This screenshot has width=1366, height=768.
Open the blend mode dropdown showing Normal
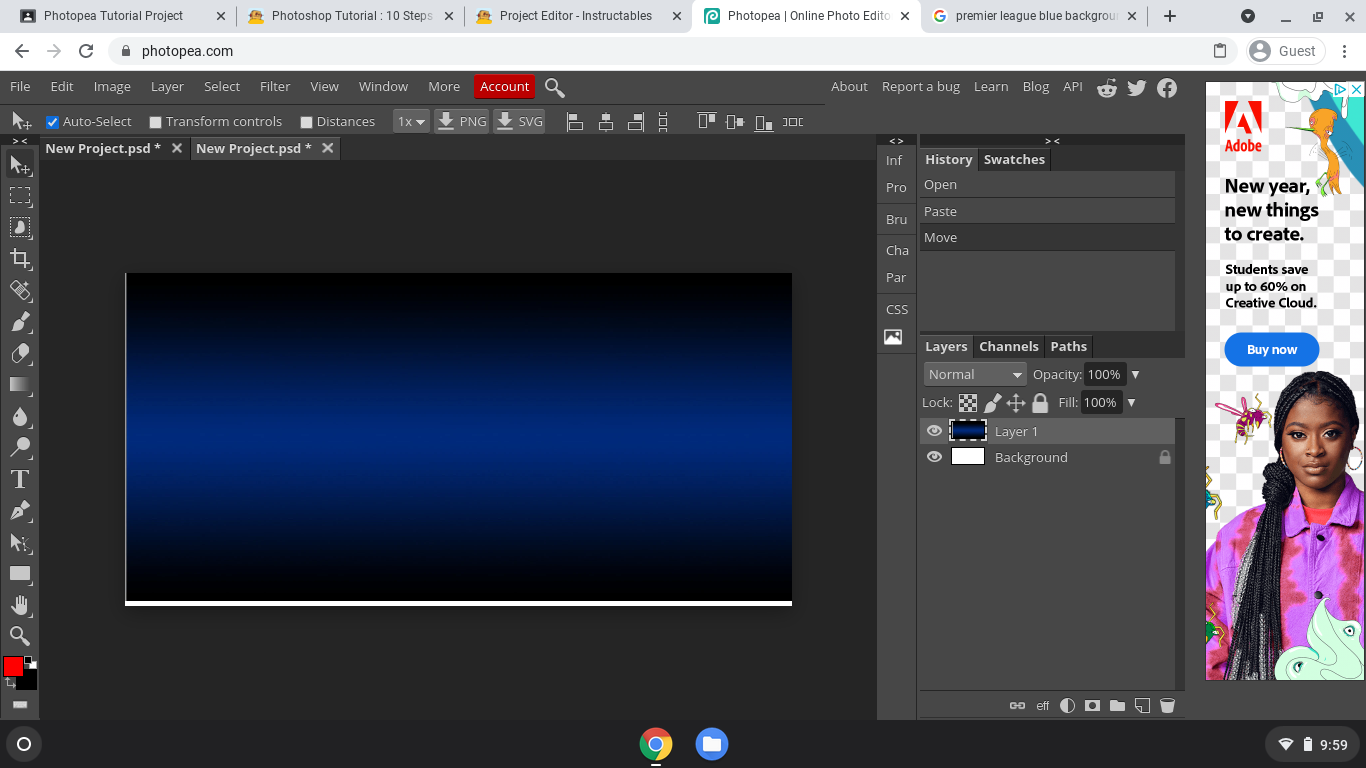tap(973, 373)
